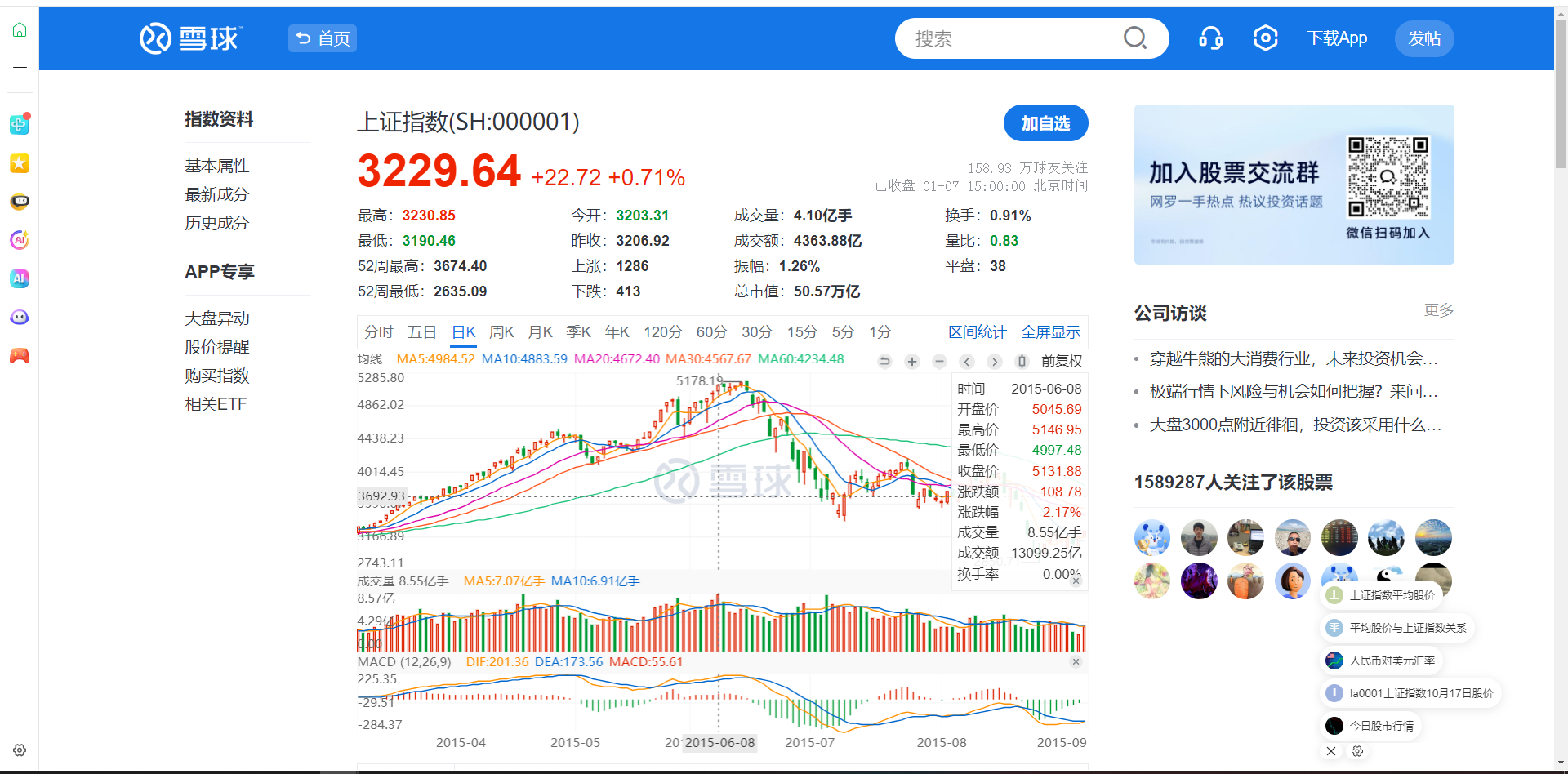Open customer service headset icon
The height and width of the screenshot is (774, 1568).
[1210, 38]
